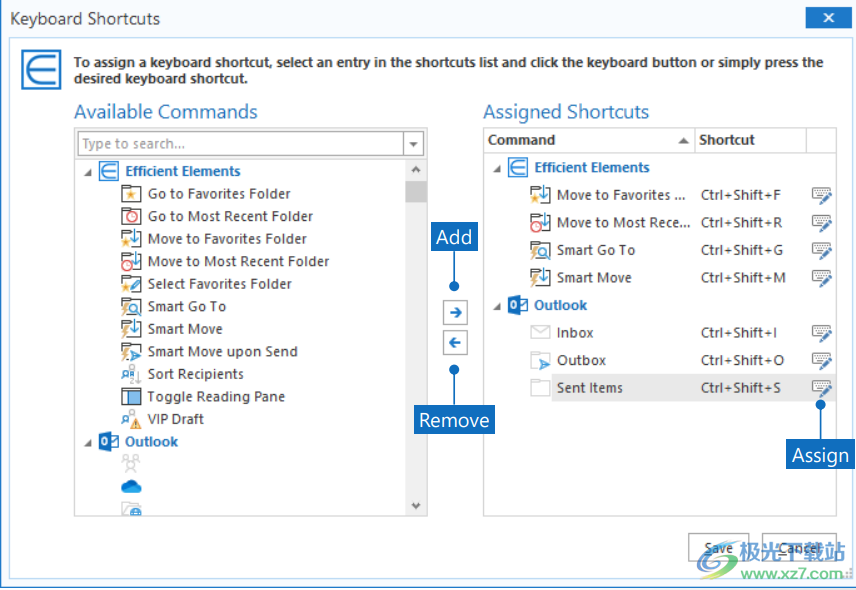Click the Add right-arrow button
856x590 pixels.
pos(455,313)
